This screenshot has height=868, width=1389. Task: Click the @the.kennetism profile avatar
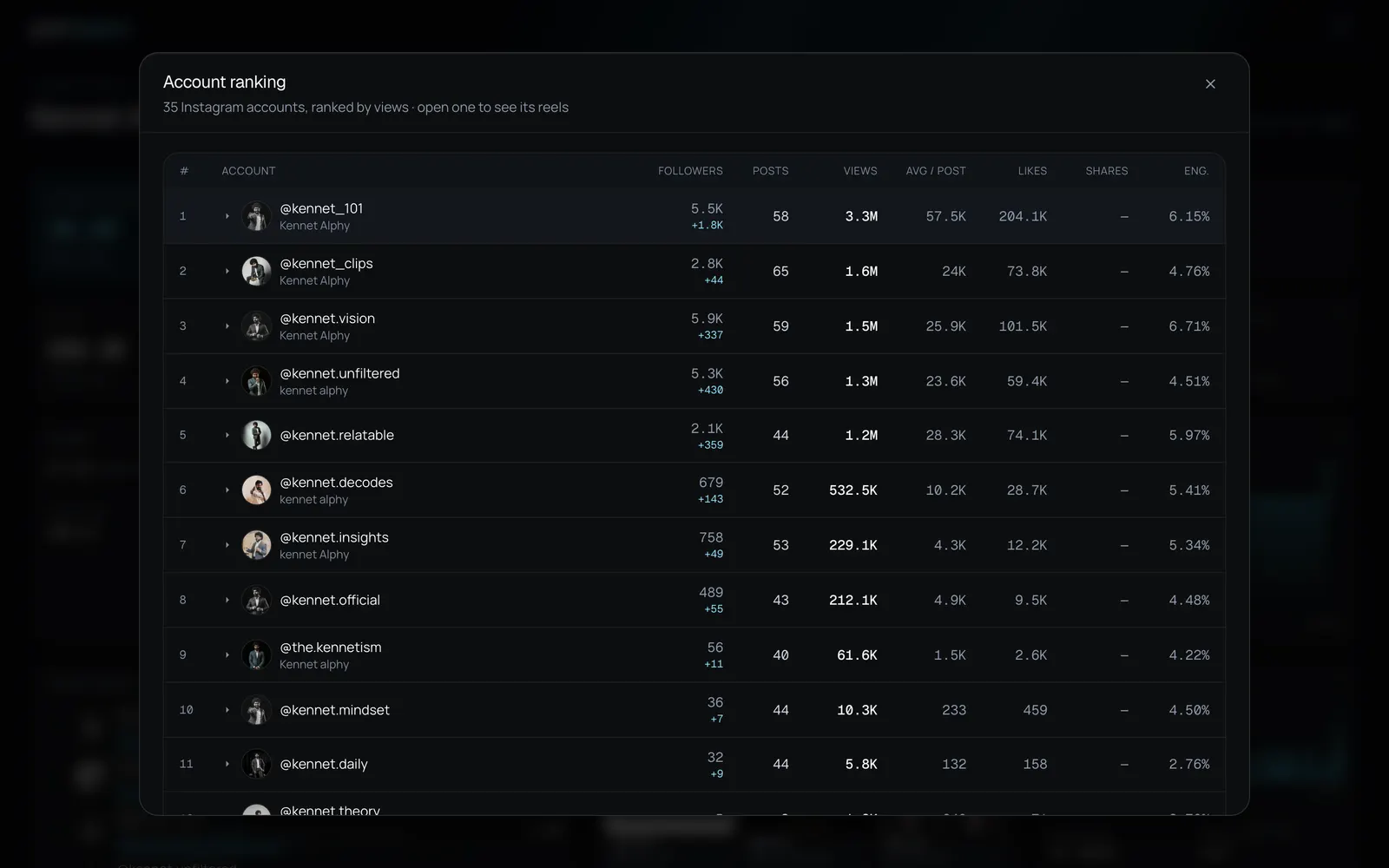click(256, 655)
